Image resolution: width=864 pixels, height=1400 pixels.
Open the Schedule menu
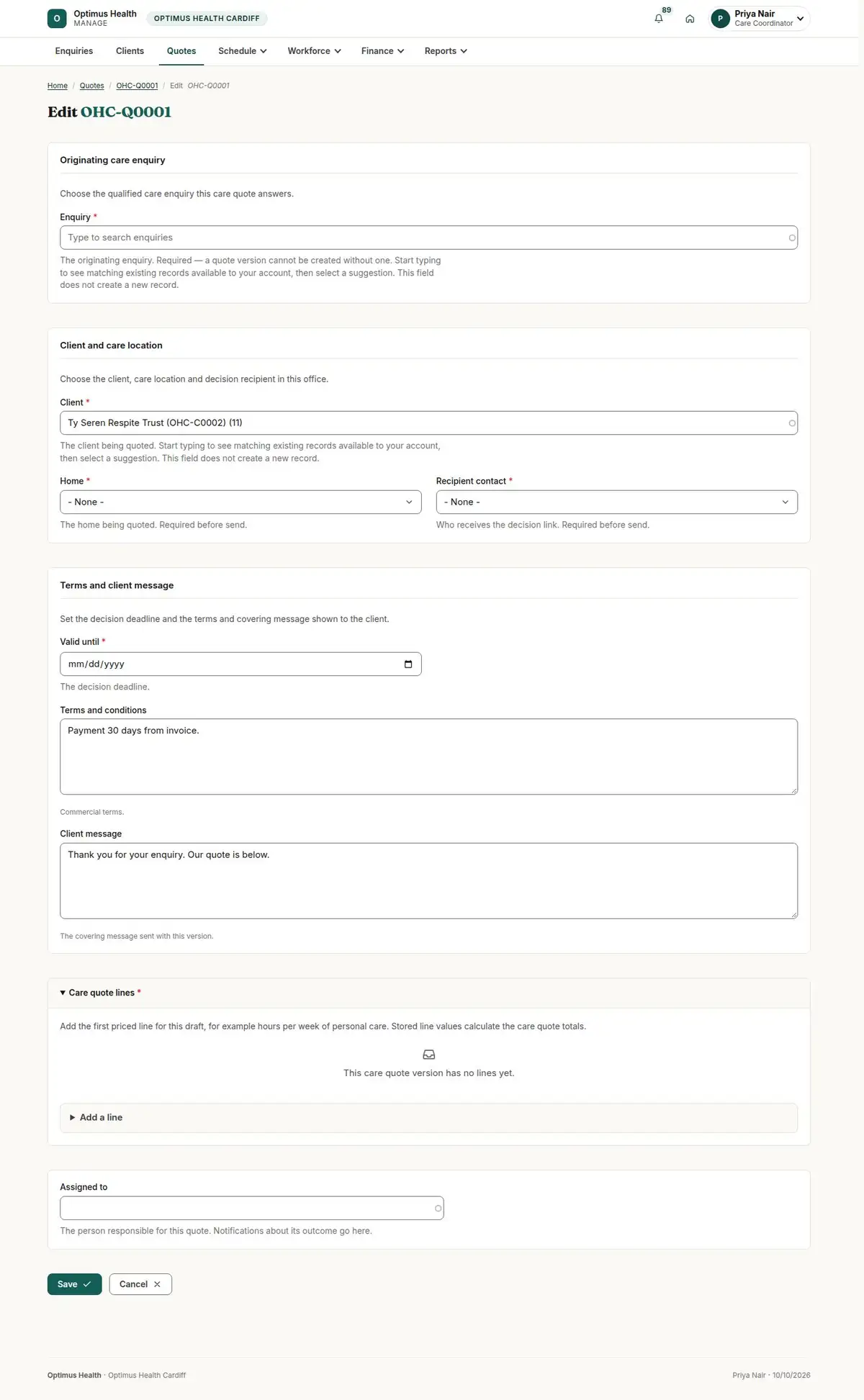click(x=243, y=51)
